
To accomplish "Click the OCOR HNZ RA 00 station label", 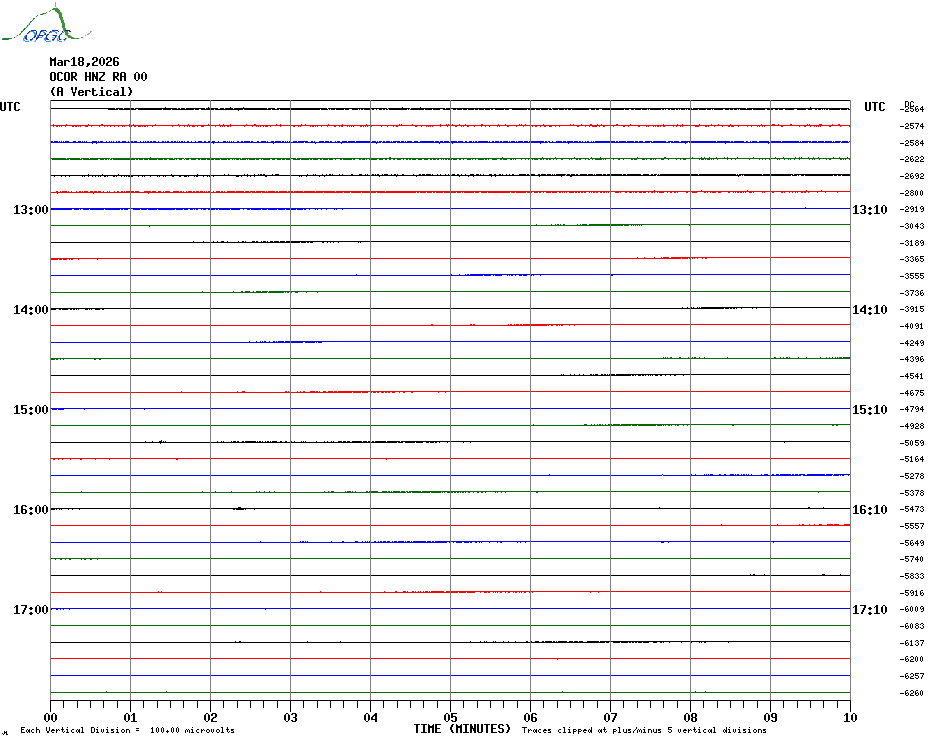I will (x=98, y=77).
